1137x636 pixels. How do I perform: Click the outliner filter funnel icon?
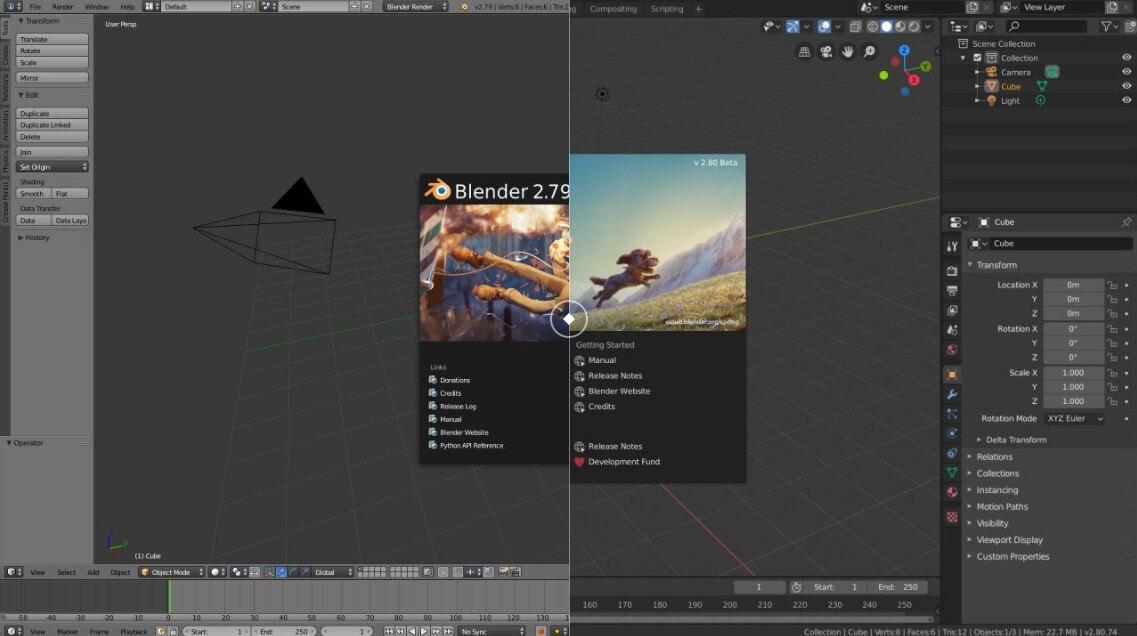pyautogui.click(x=1107, y=27)
